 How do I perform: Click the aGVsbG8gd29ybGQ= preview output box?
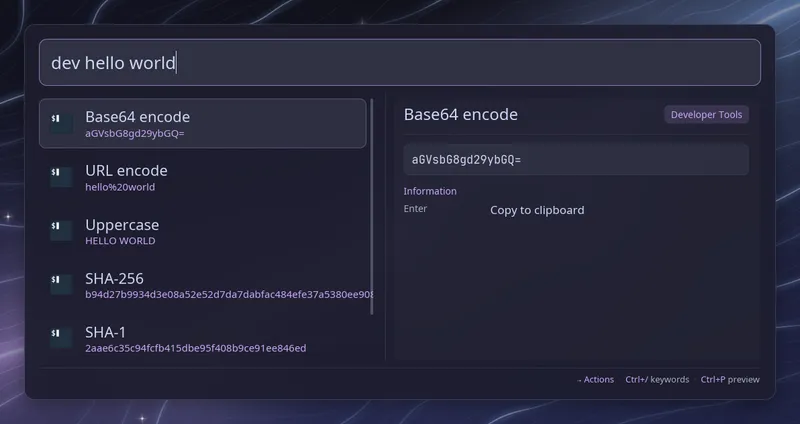pos(576,160)
